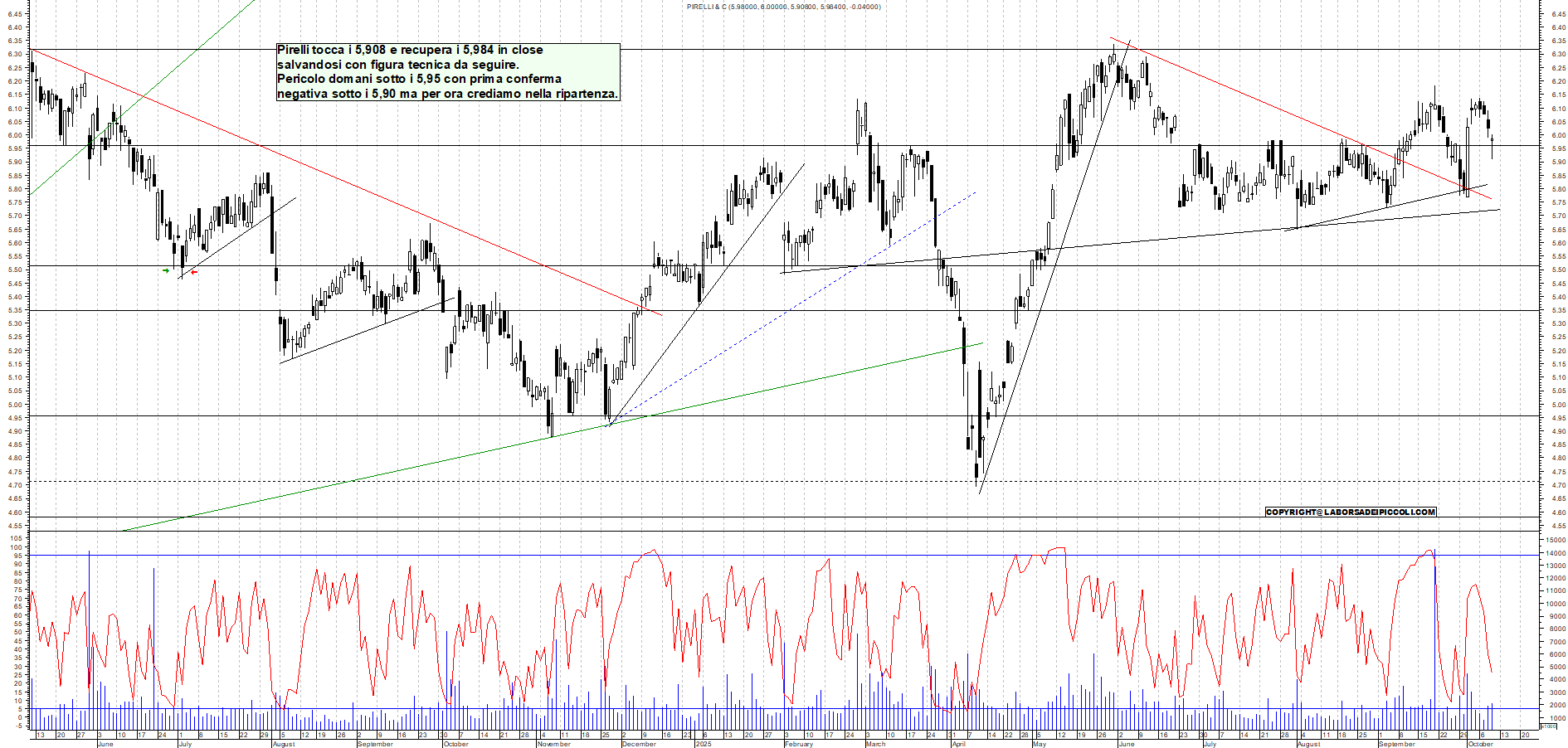Viewport: 1568px width, 748px height.
Task: Click the February label on the time axis
Action: pos(798,744)
